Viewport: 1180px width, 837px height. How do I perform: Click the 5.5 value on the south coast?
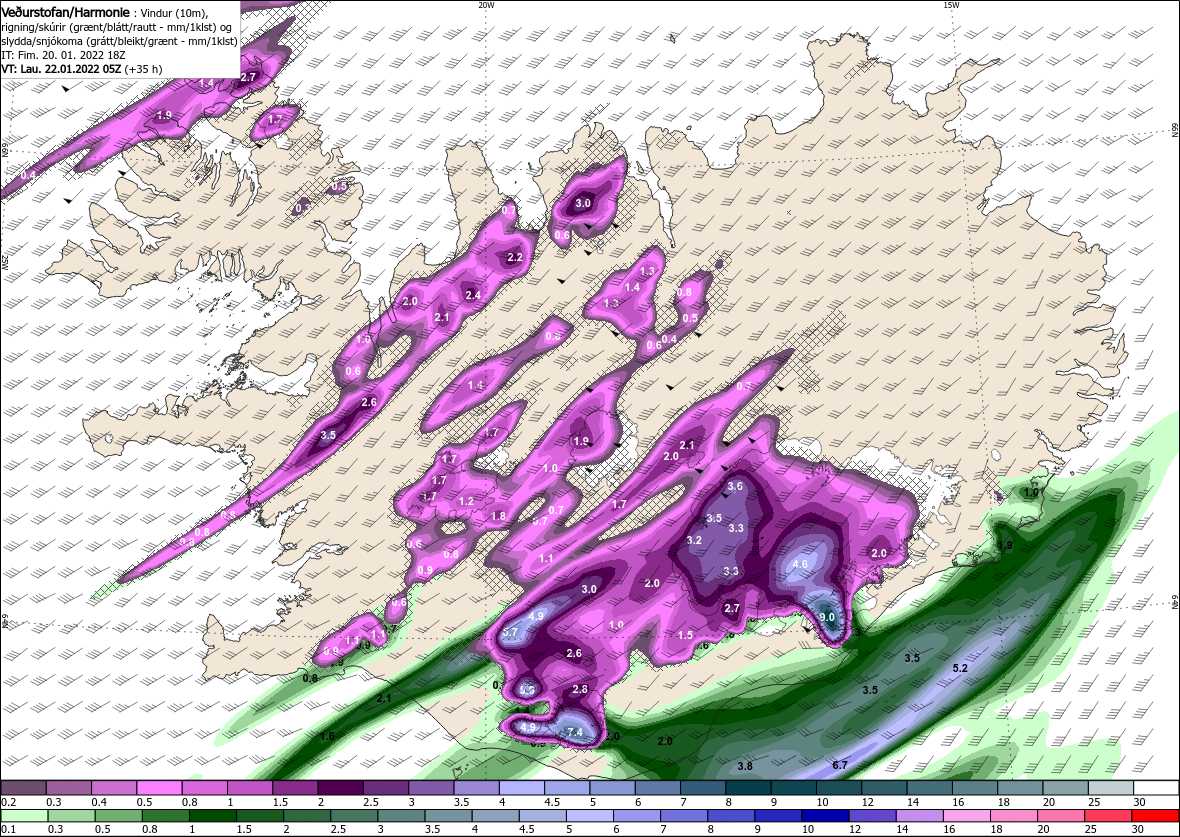528,690
